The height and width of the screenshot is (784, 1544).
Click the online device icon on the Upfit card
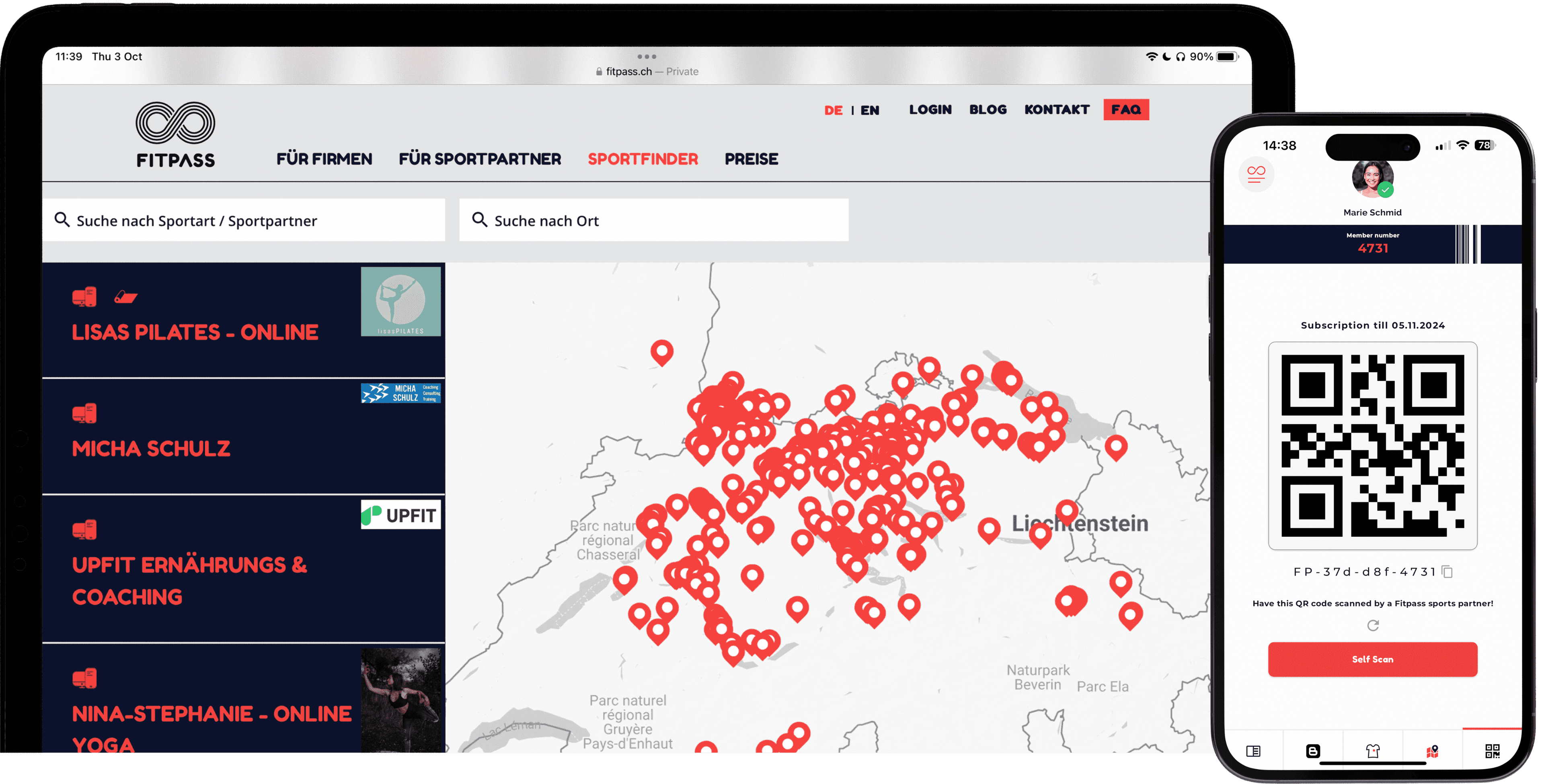click(x=84, y=530)
